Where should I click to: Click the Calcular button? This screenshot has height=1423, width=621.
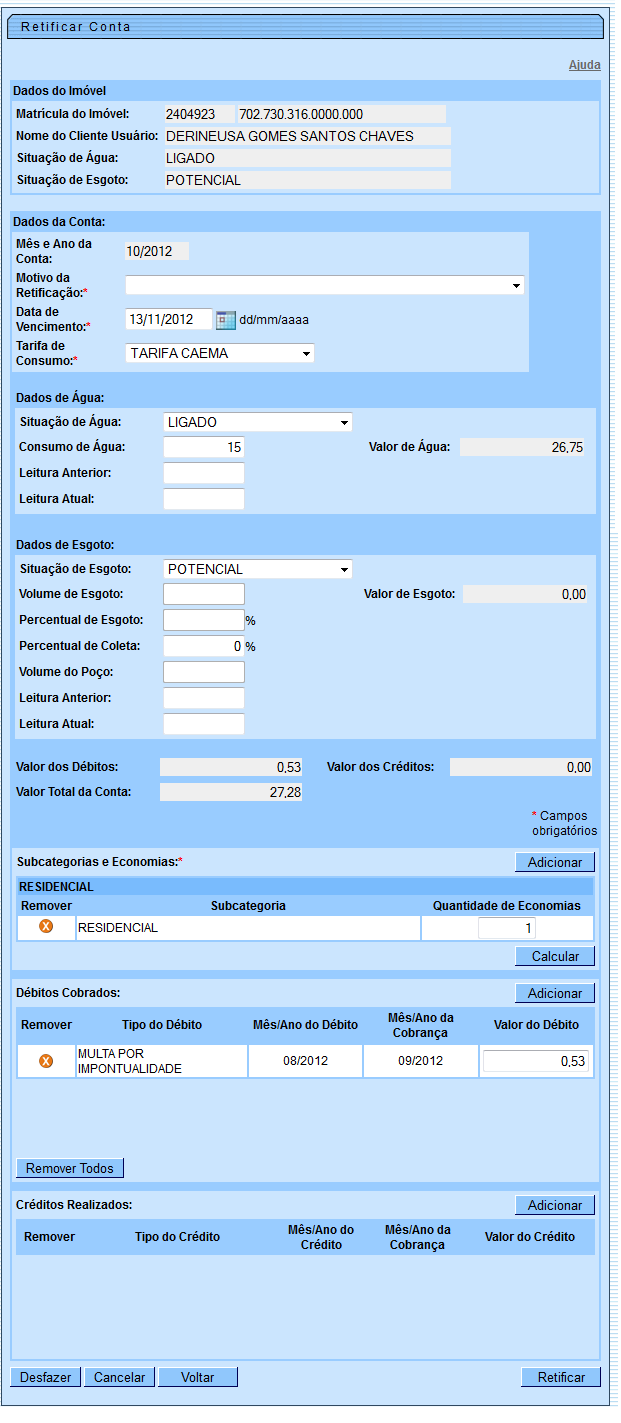point(555,956)
